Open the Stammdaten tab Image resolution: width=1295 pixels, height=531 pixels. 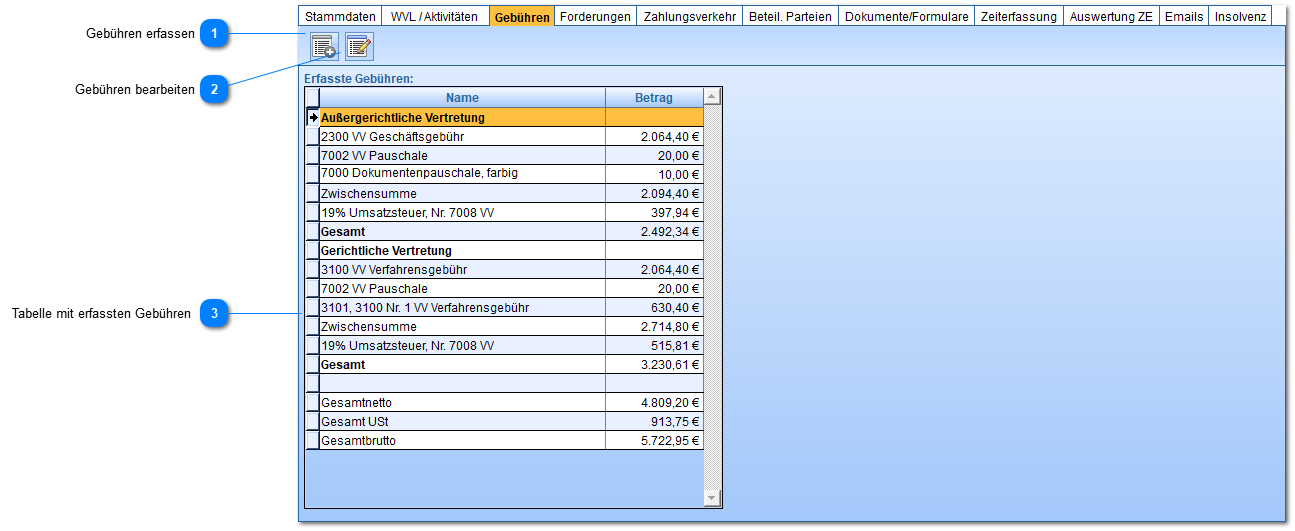(x=340, y=16)
